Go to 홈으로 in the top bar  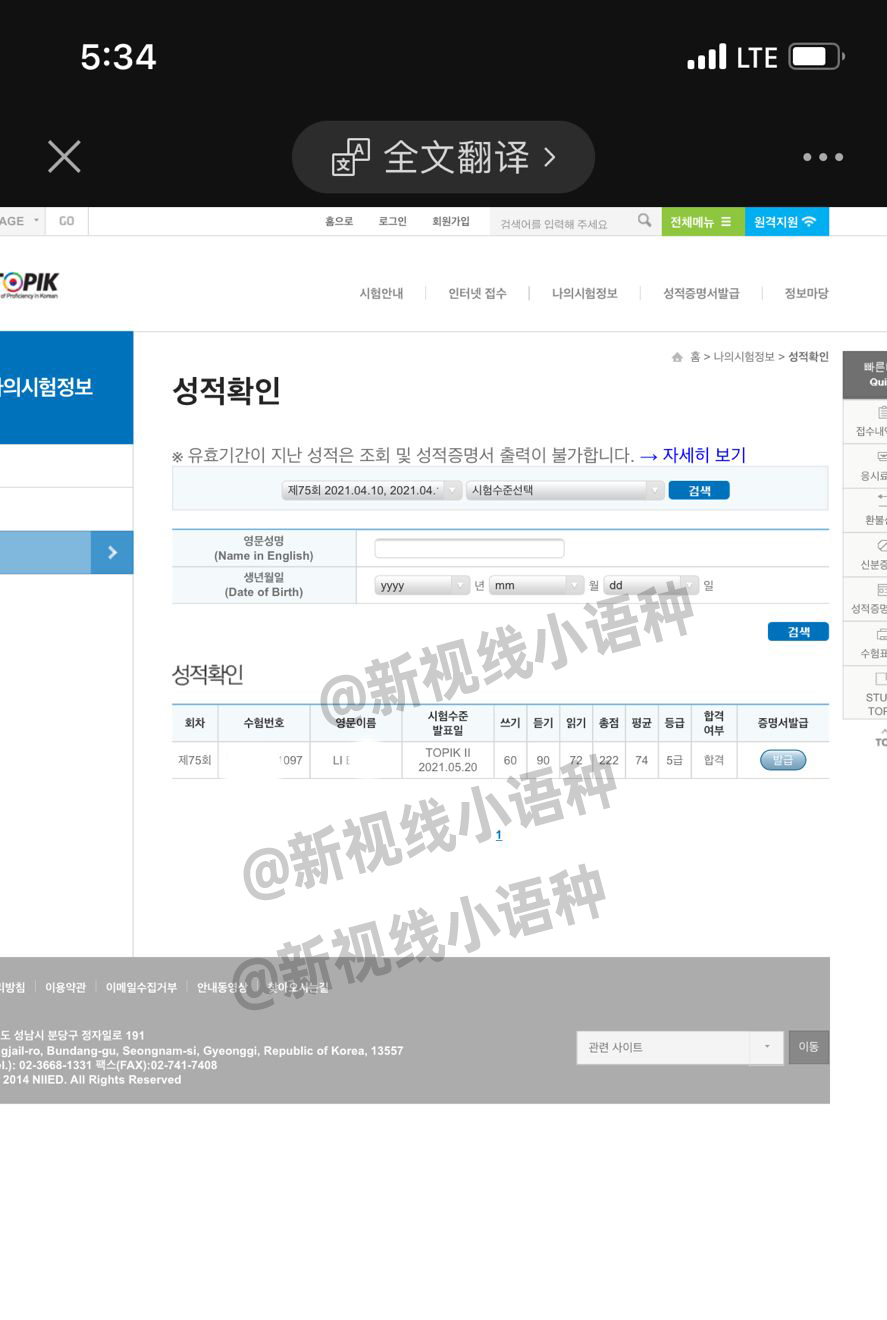pos(339,221)
